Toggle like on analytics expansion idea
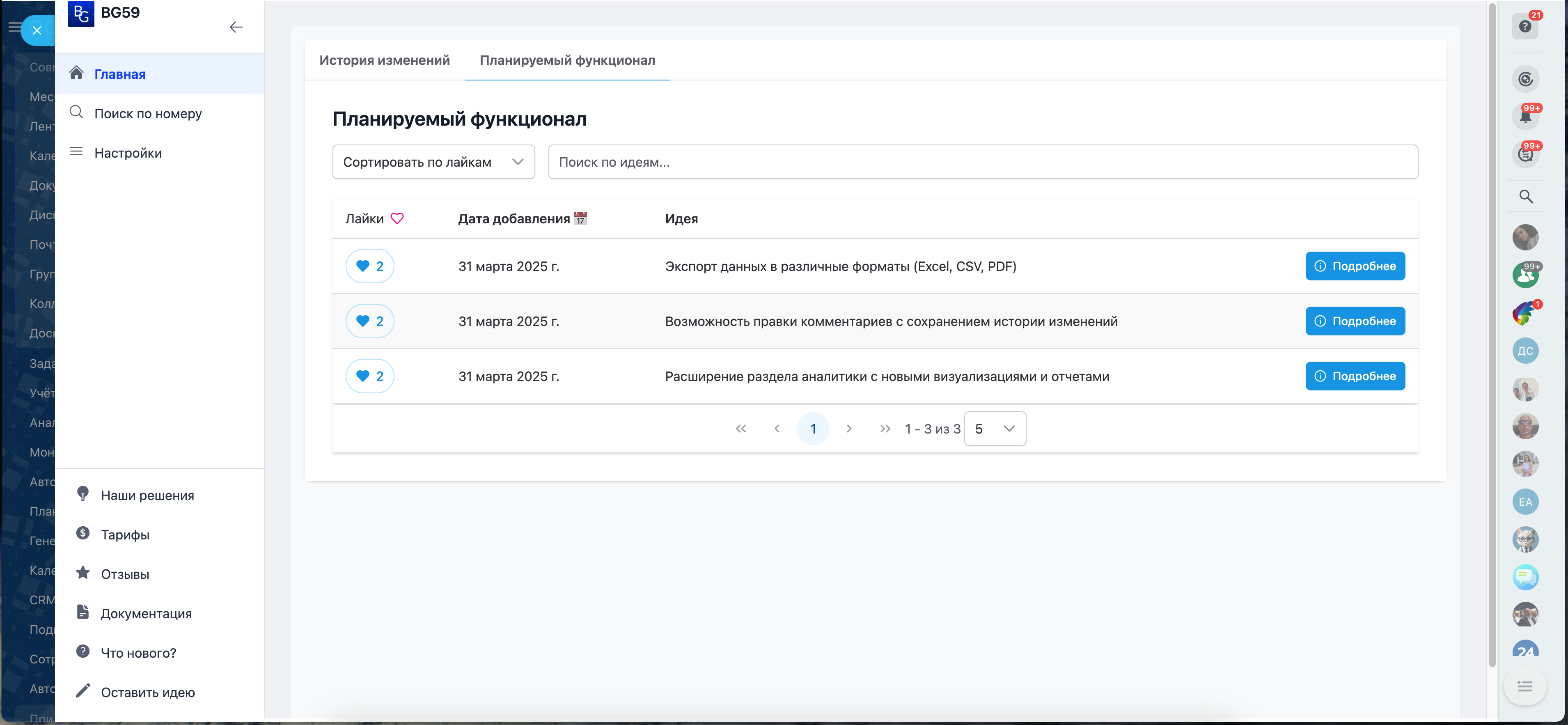The image size is (1568, 725). (369, 376)
